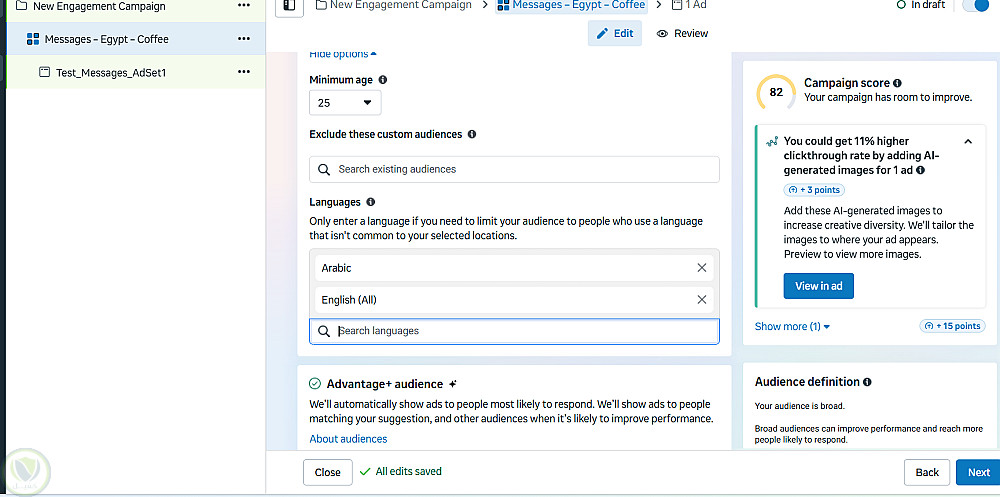
Task: Open the Minimum age dropdown
Action: pos(345,102)
